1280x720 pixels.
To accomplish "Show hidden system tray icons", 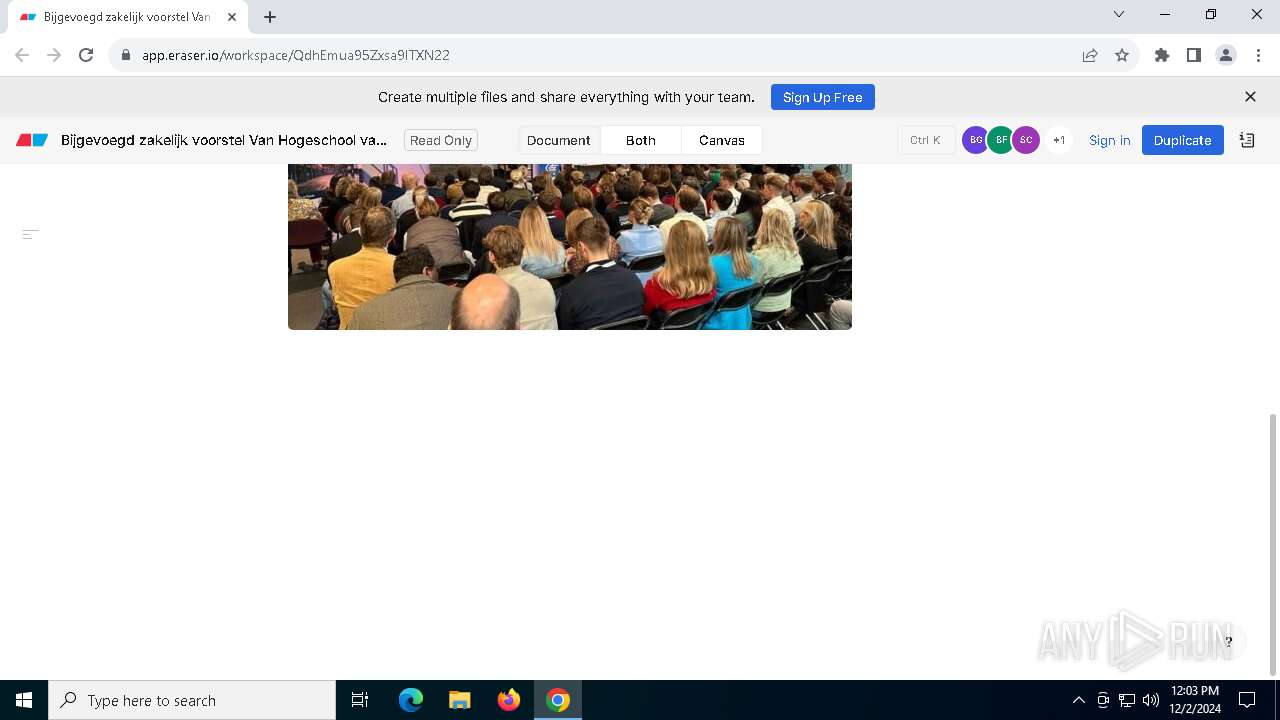I will (1078, 700).
